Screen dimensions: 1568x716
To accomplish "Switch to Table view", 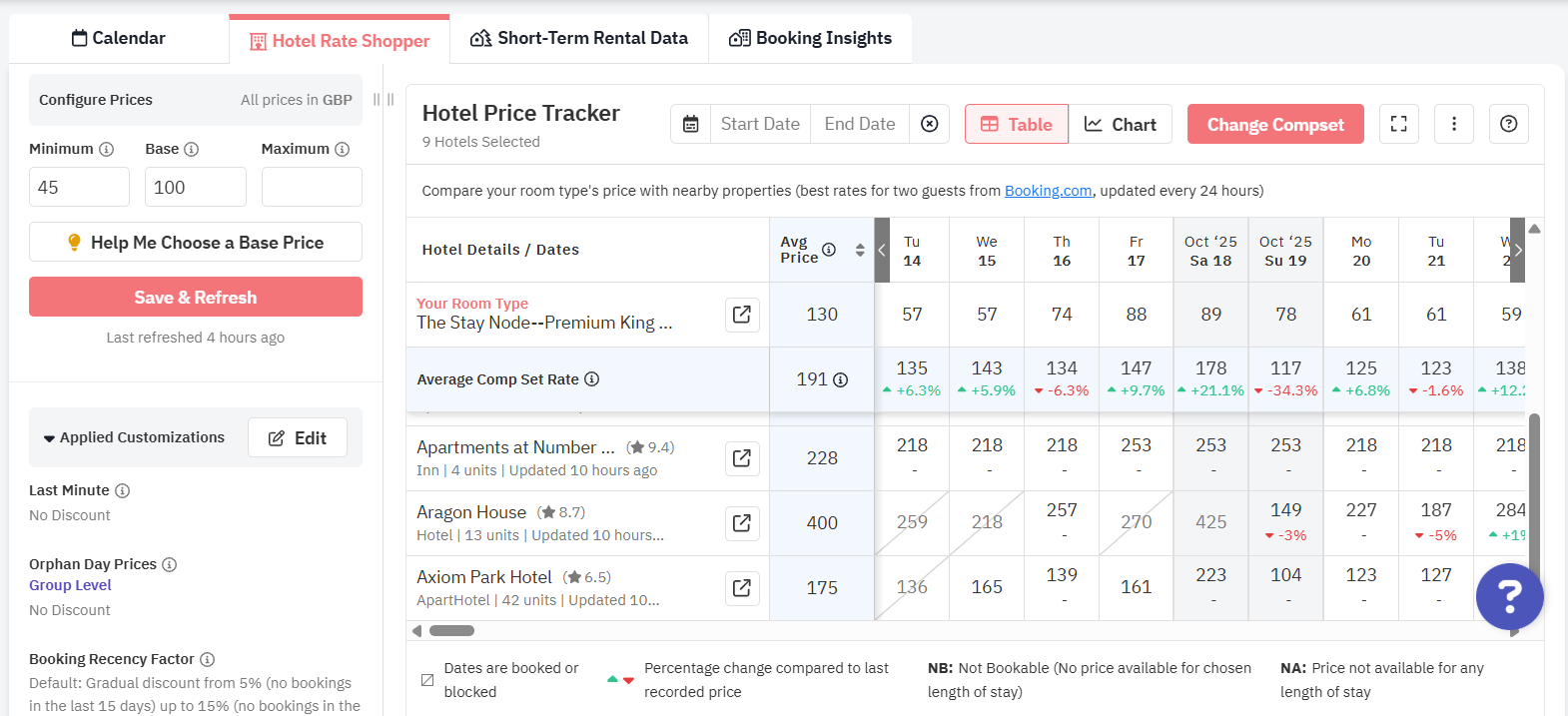I will (x=1016, y=124).
